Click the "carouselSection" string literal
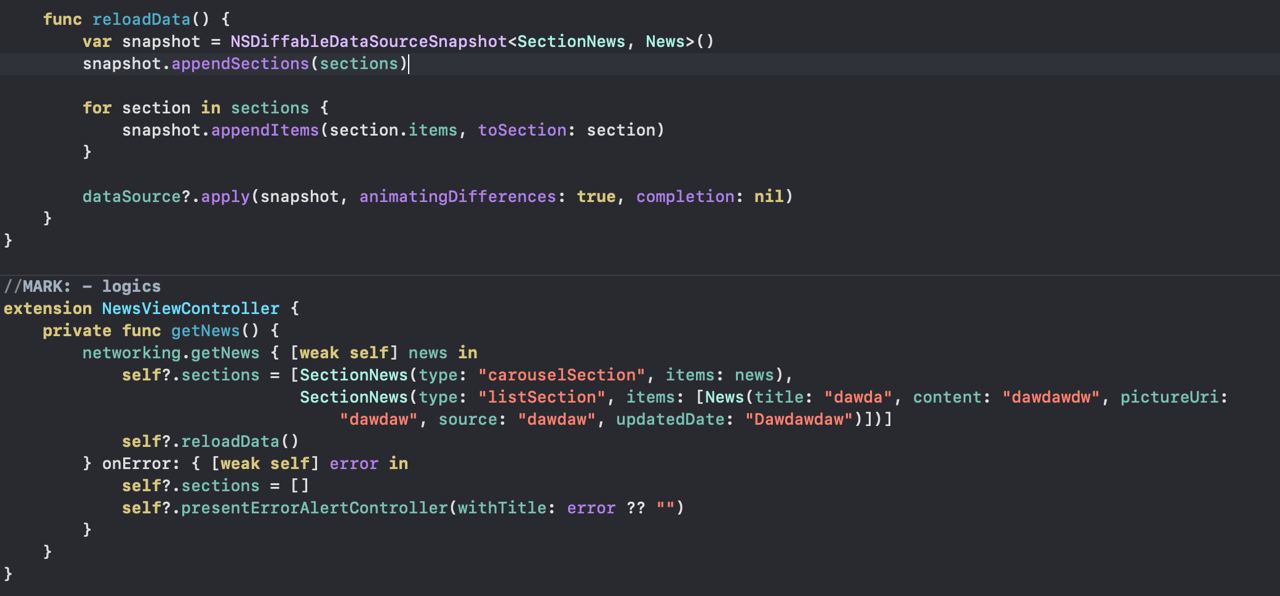Screen dimensions: 1280x596 click(562, 375)
